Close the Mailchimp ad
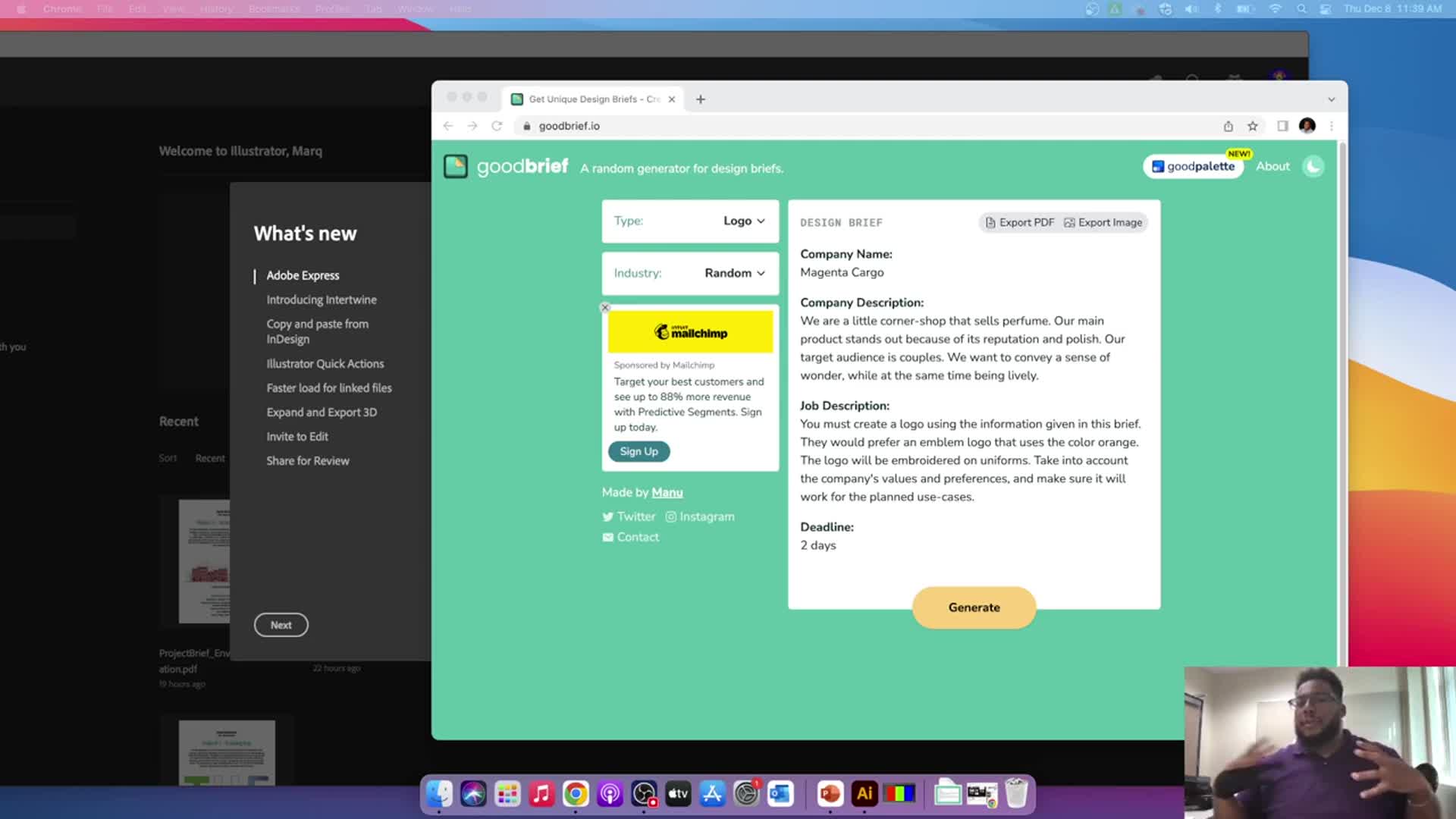 point(605,308)
